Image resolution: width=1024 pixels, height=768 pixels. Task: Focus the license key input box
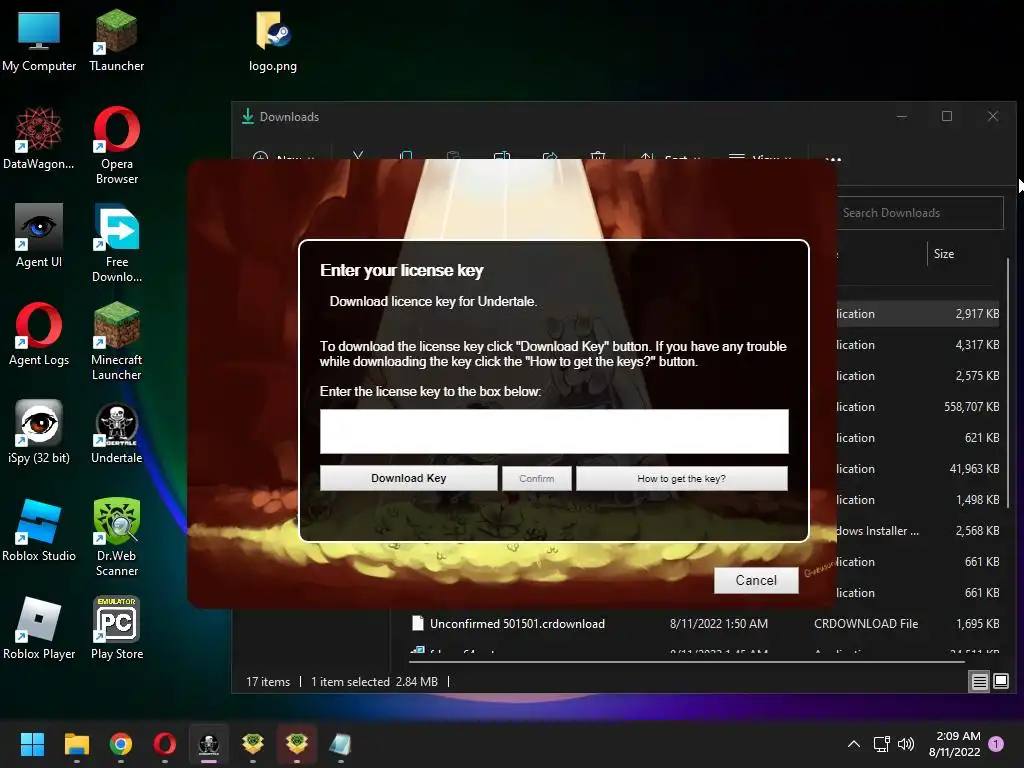click(x=554, y=431)
